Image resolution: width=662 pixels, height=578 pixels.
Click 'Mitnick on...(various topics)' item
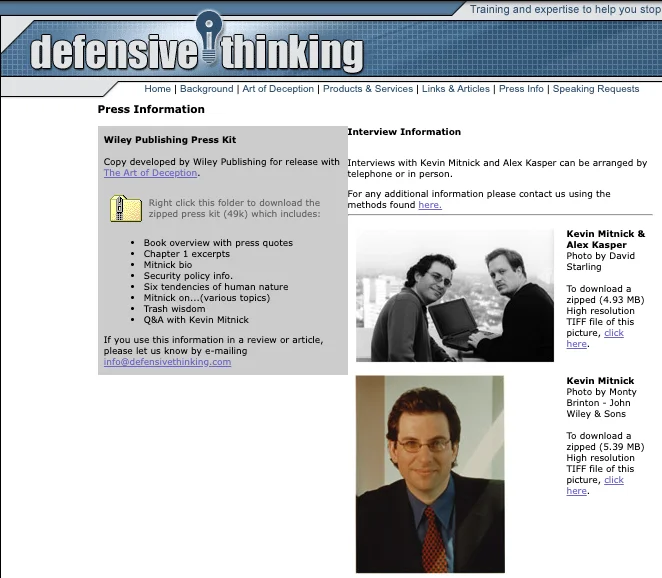[x=207, y=298]
